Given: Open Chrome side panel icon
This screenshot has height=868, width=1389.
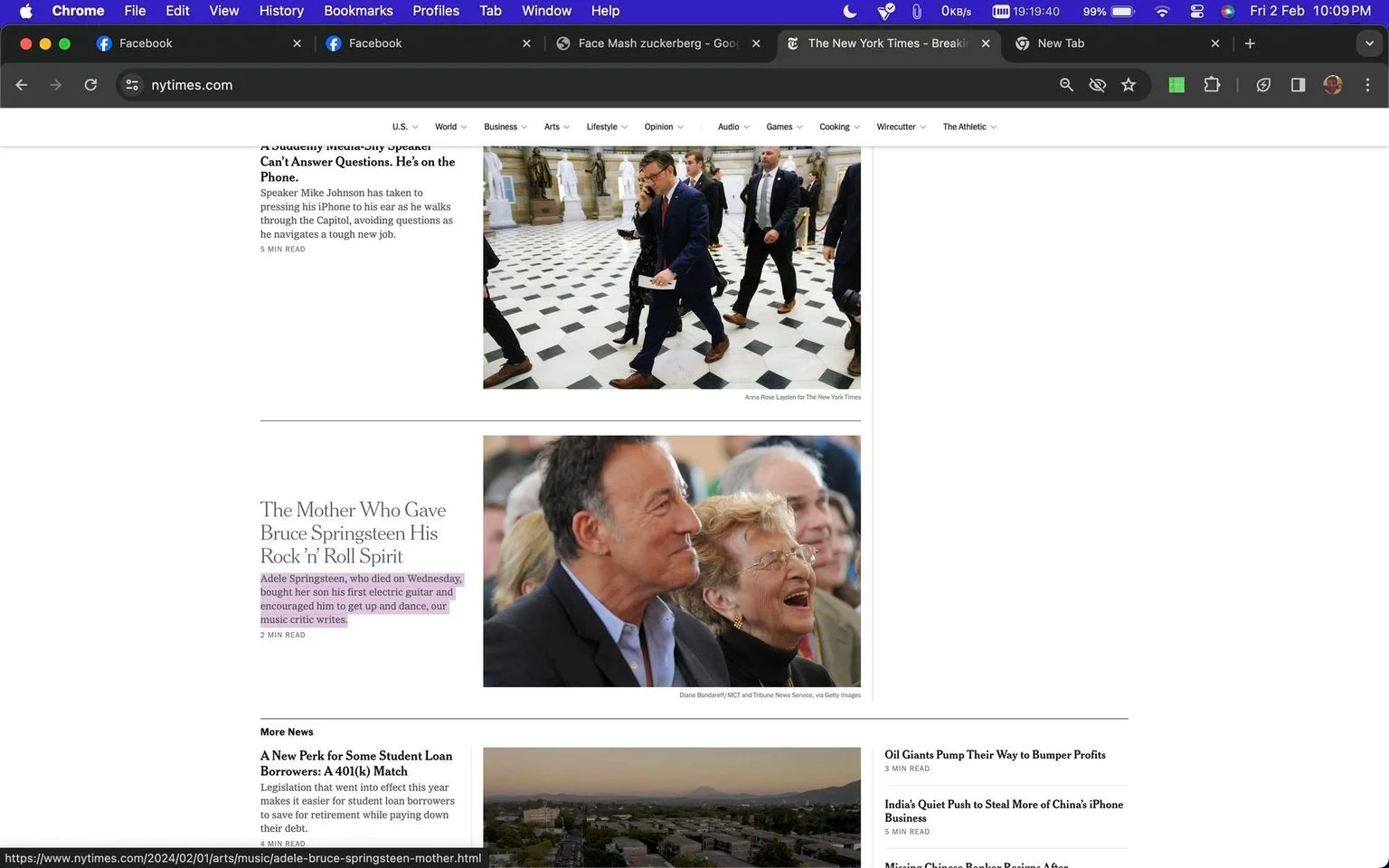Looking at the screenshot, I should 1298,85.
